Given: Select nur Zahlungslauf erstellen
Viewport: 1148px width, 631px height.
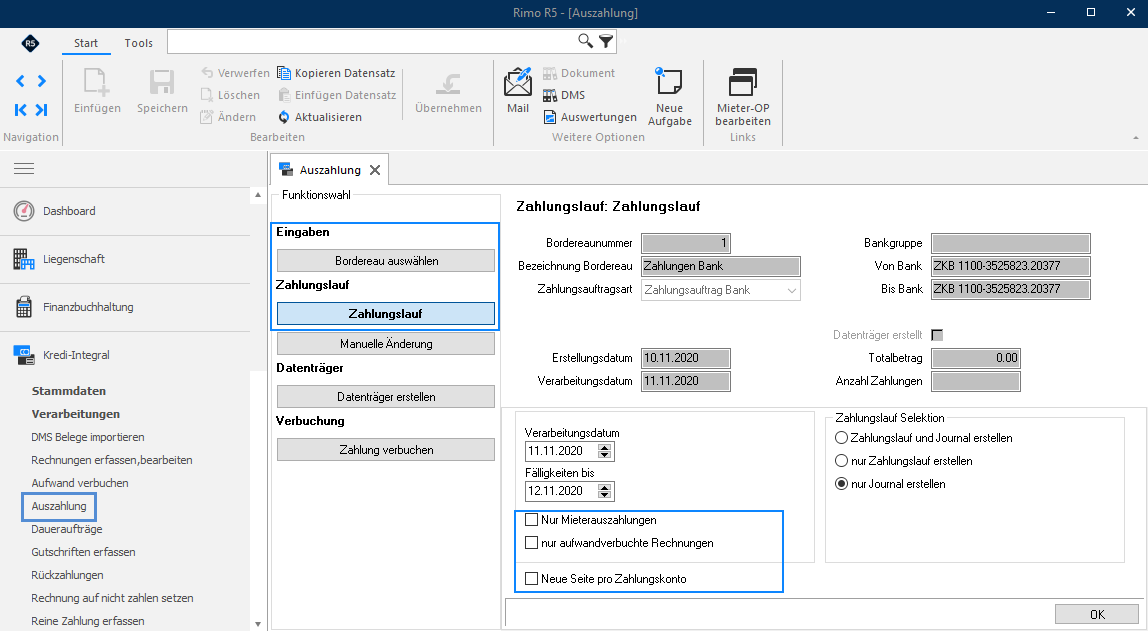Looking at the screenshot, I should [x=841, y=460].
